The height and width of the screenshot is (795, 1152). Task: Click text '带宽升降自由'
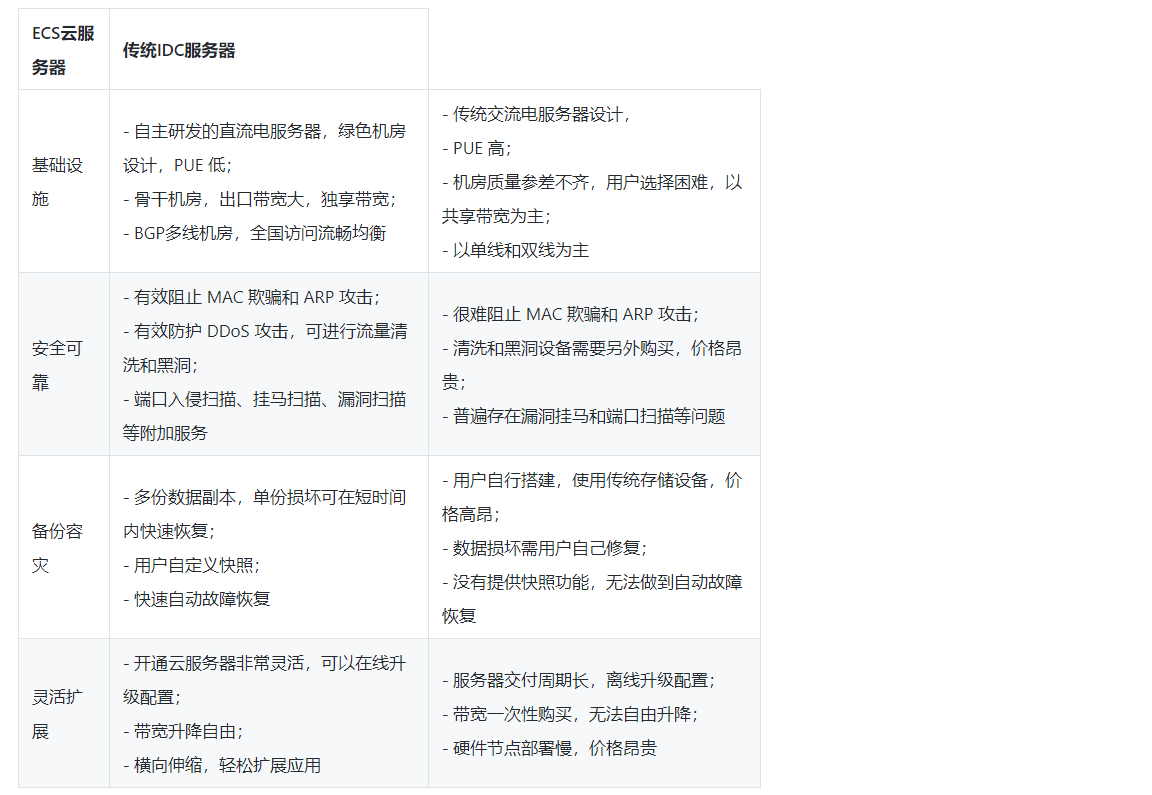(x=185, y=731)
